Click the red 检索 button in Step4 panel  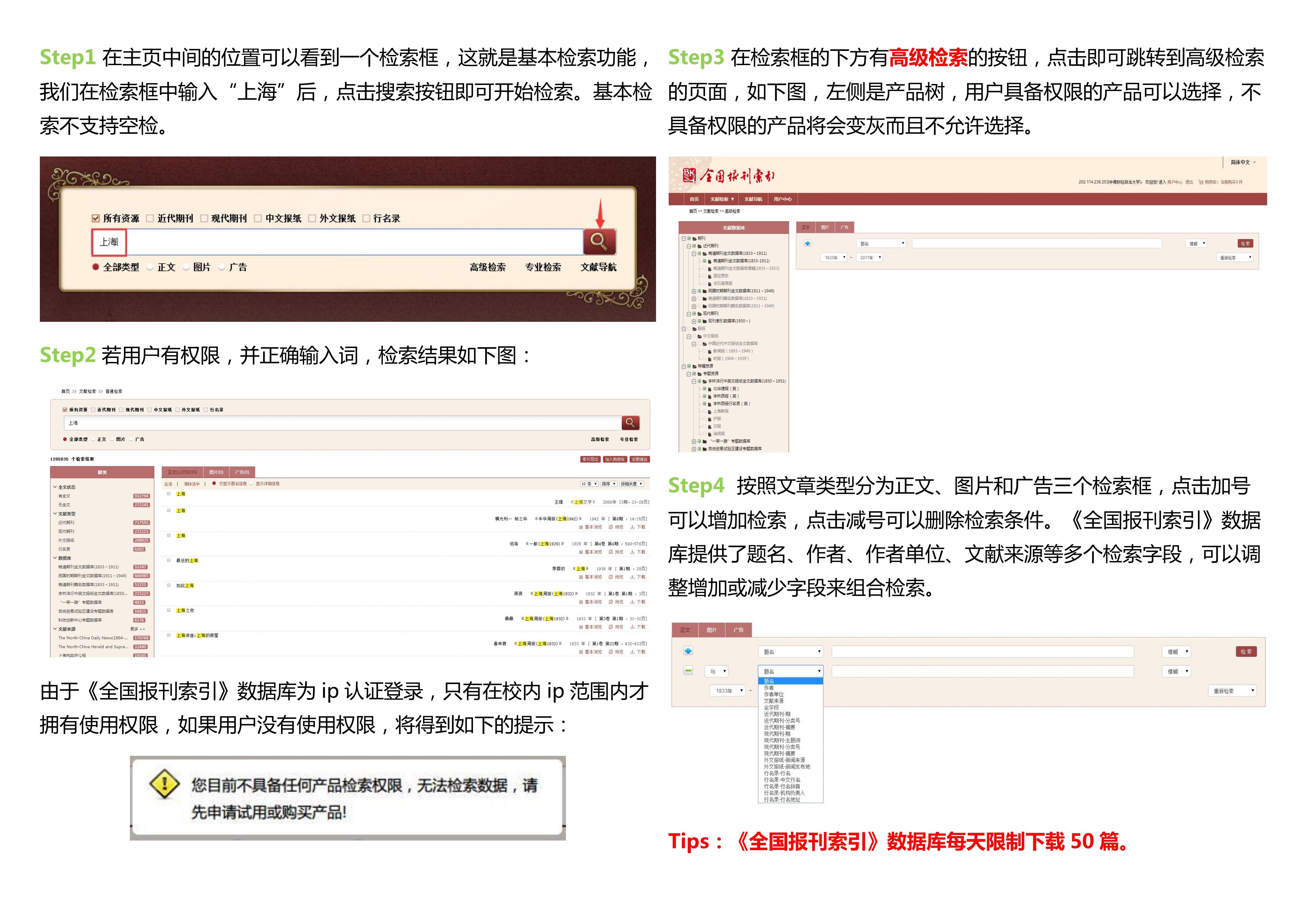tap(1246, 651)
